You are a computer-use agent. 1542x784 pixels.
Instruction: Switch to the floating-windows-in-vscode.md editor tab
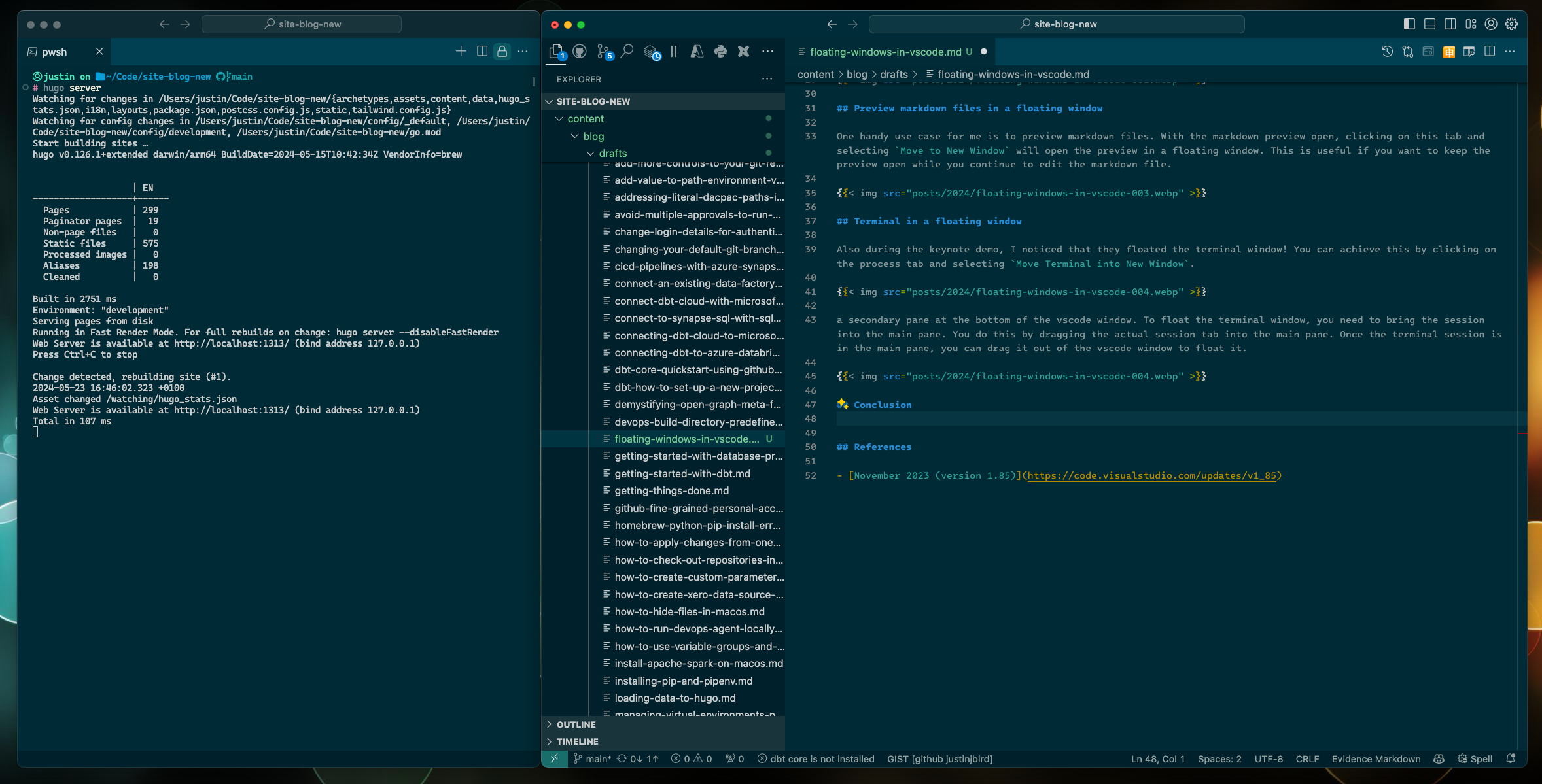click(x=890, y=52)
